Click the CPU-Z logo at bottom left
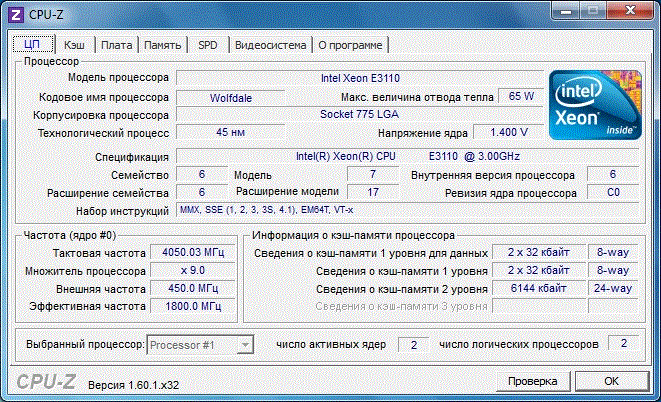 (x=45, y=382)
